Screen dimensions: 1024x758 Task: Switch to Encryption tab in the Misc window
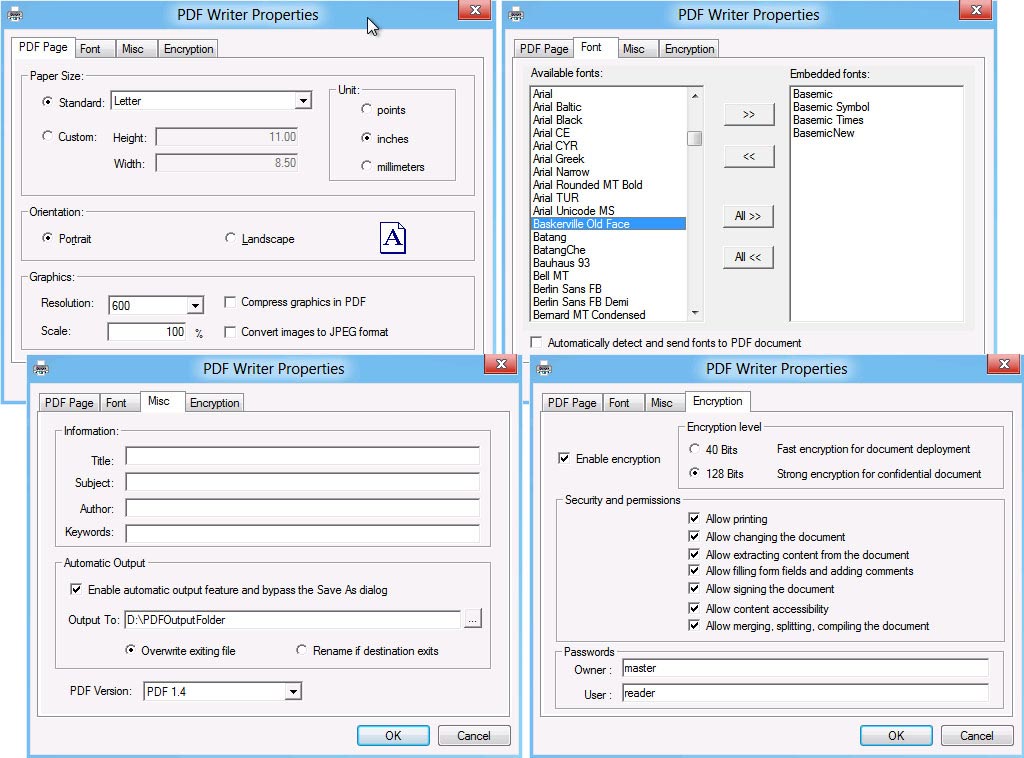pos(214,403)
